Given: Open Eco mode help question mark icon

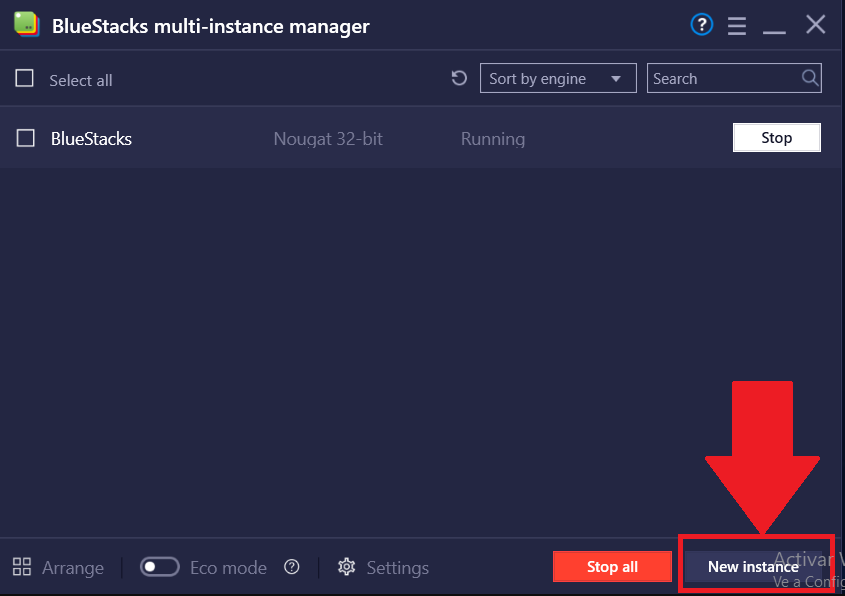Looking at the screenshot, I should pos(292,567).
